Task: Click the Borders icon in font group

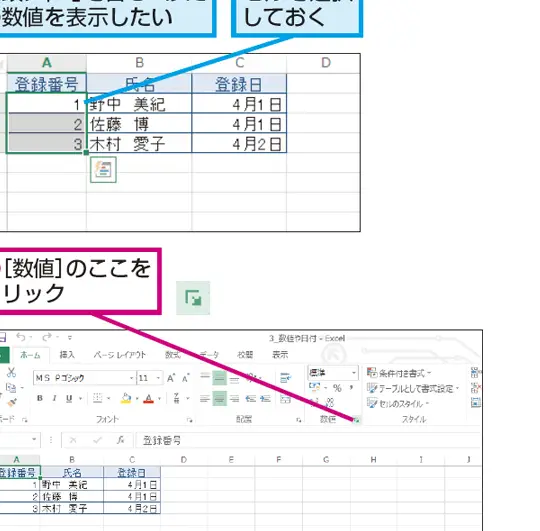Action: pos(98,398)
